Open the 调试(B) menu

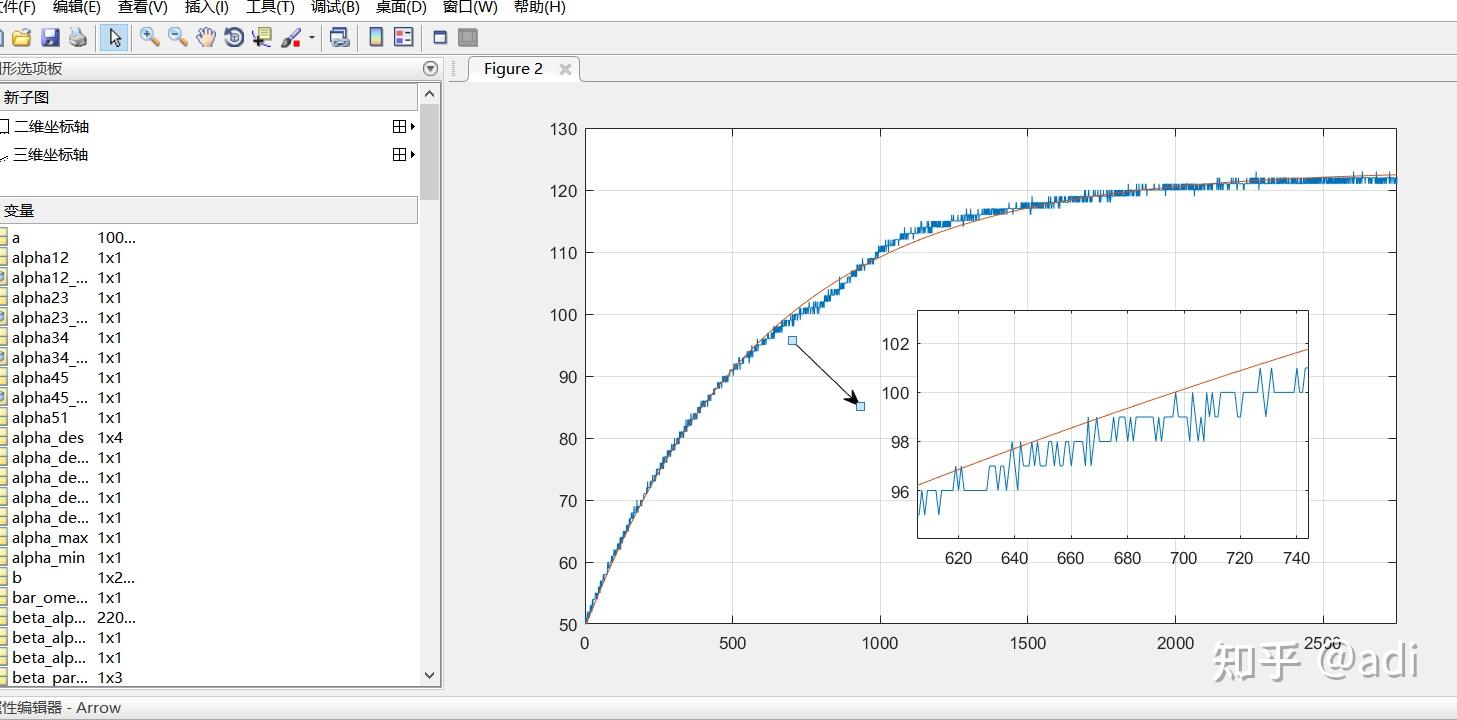pyautogui.click(x=335, y=7)
